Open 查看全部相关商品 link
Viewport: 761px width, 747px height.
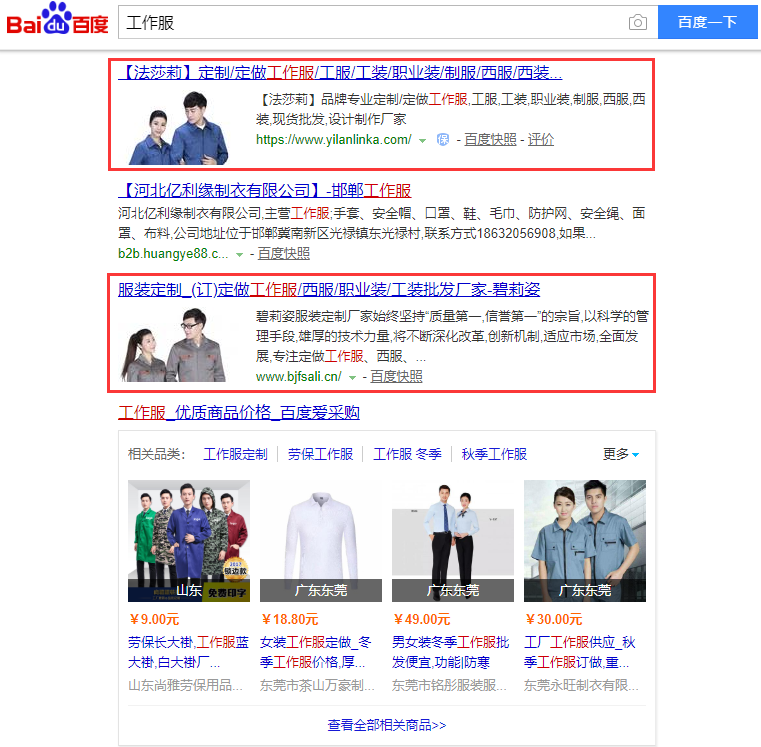point(387,725)
